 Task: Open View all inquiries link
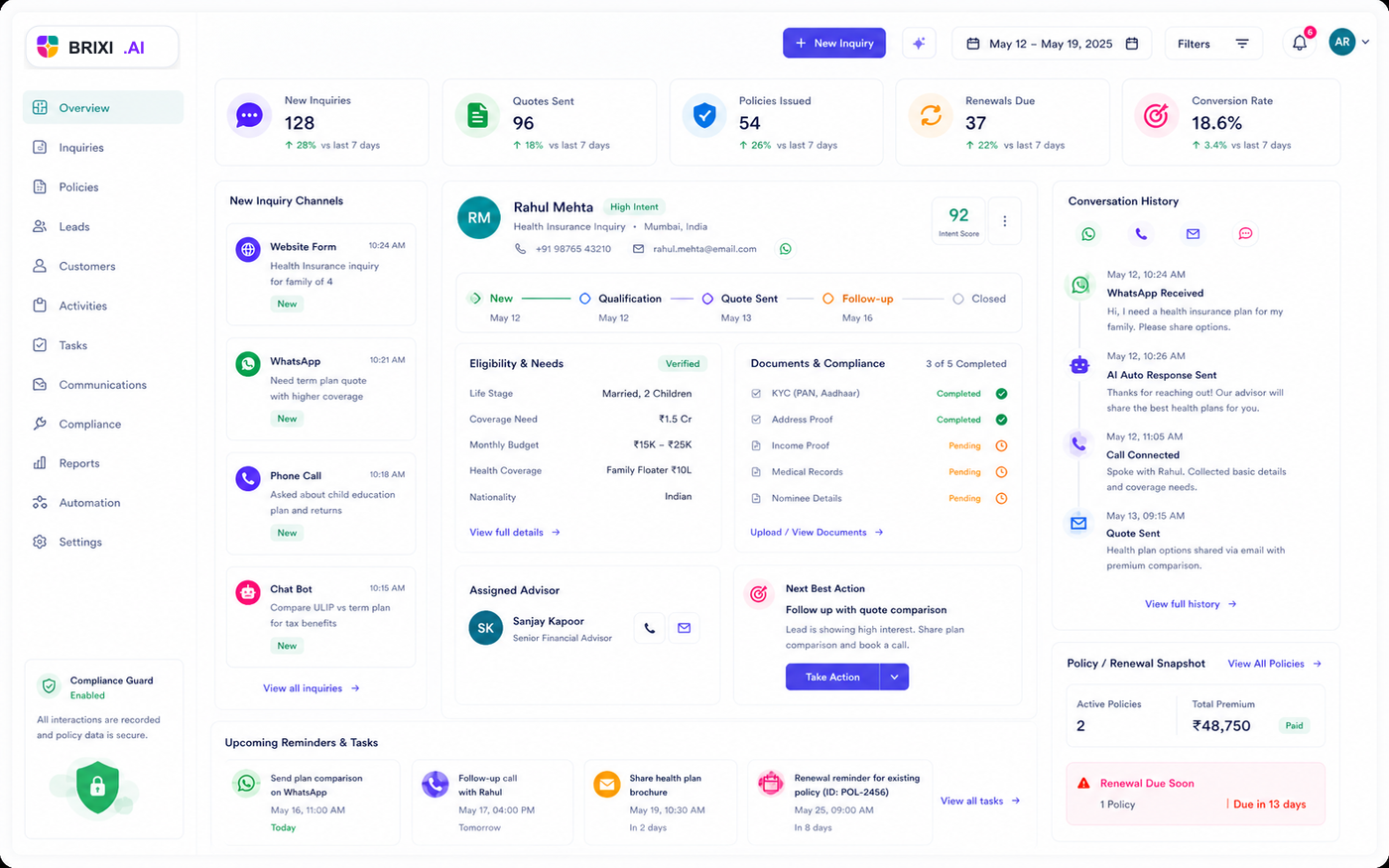click(x=312, y=688)
